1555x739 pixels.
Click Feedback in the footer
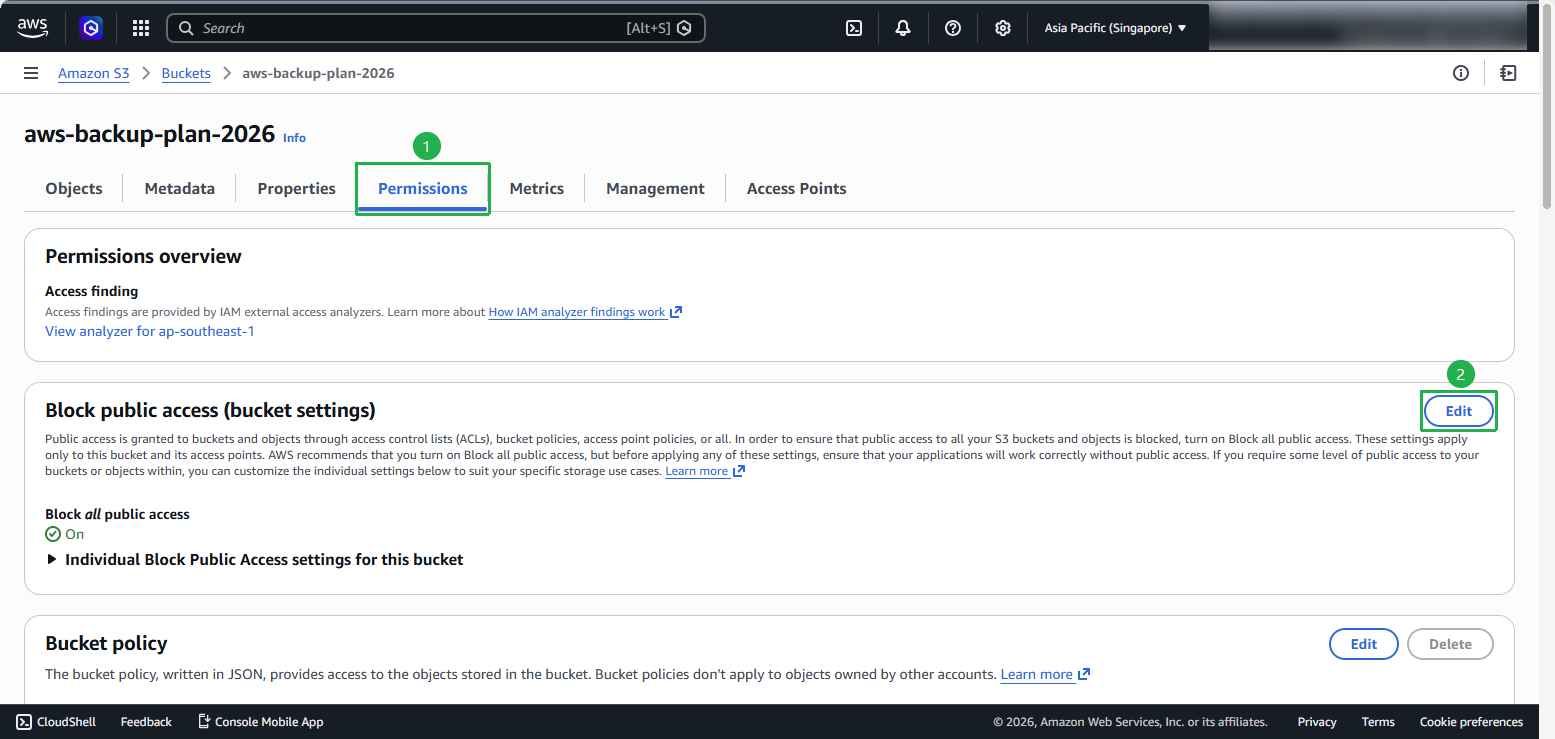146,721
